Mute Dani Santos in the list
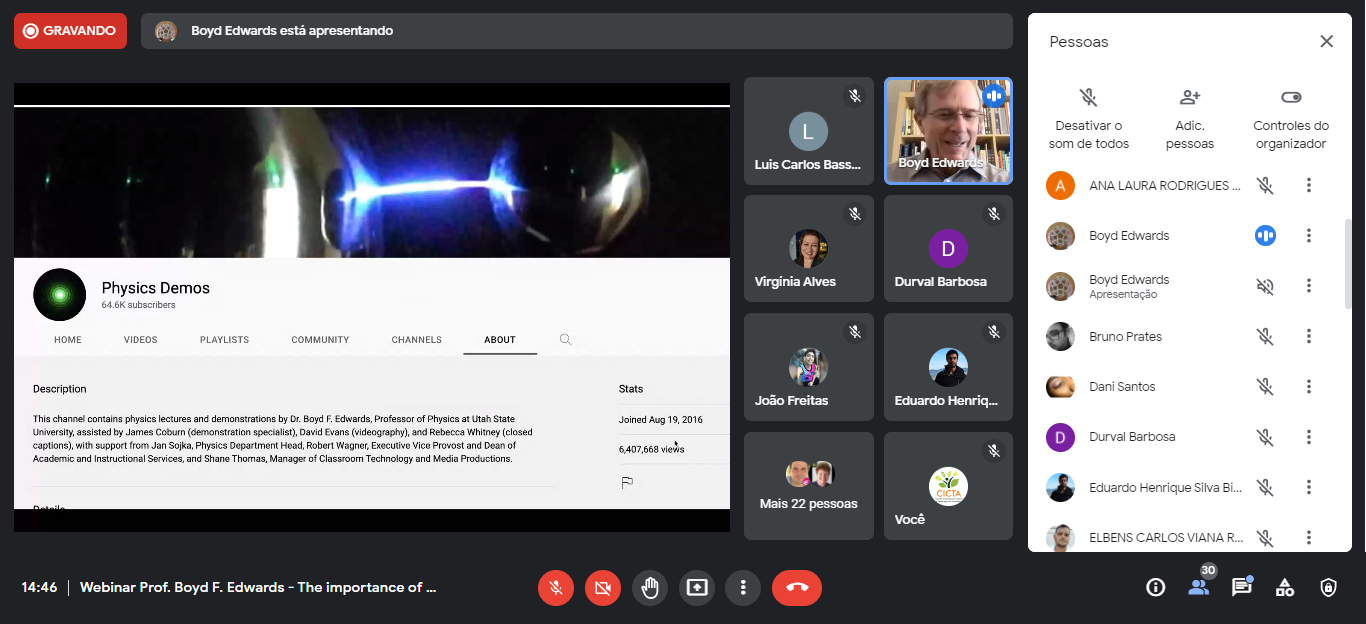Screen dimensions: 1366x624 pyautogui.click(x=1265, y=387)
